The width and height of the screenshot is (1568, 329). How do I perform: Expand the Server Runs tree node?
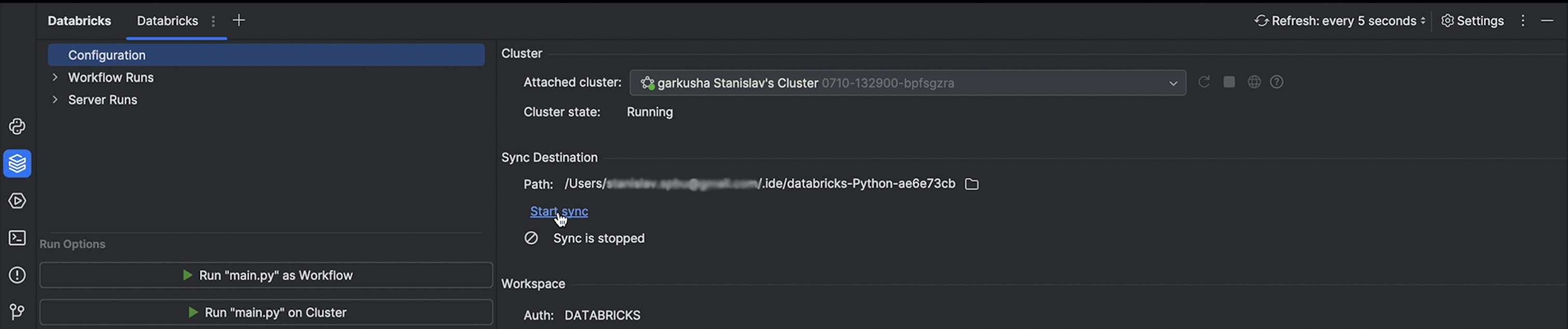(55, 100)
